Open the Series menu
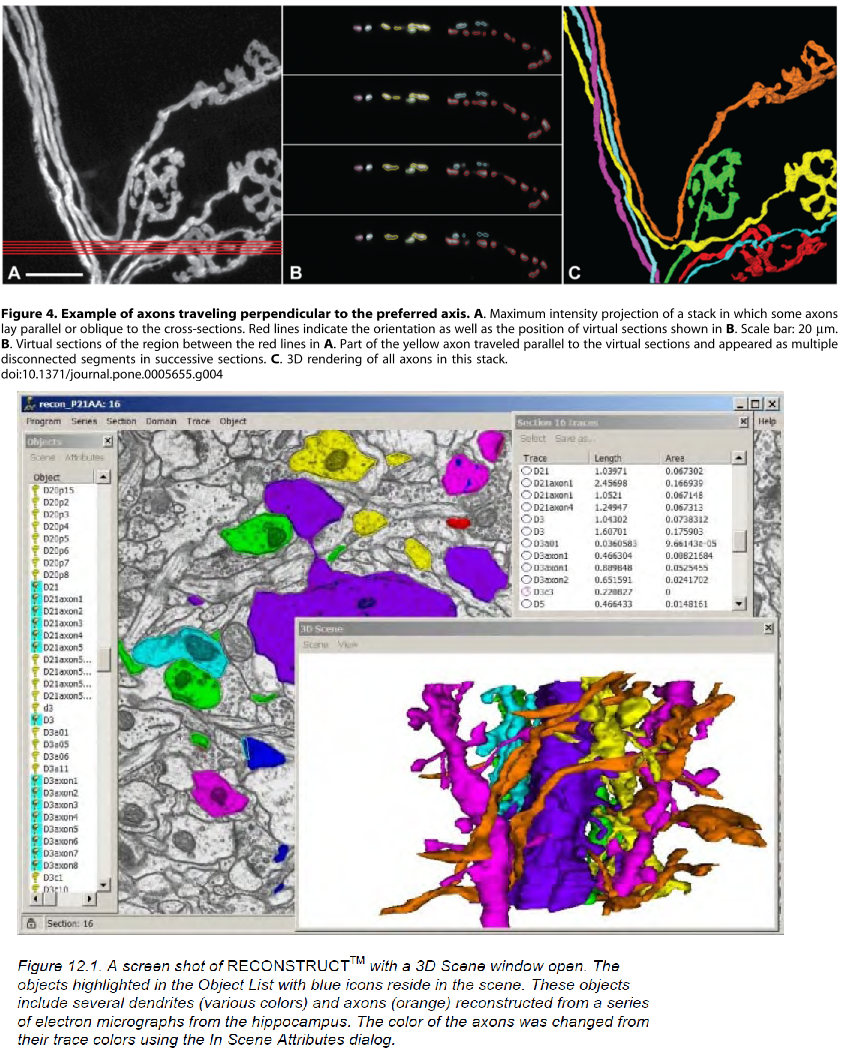Screen dimensions: 841x1052 (x=84, y=421)
